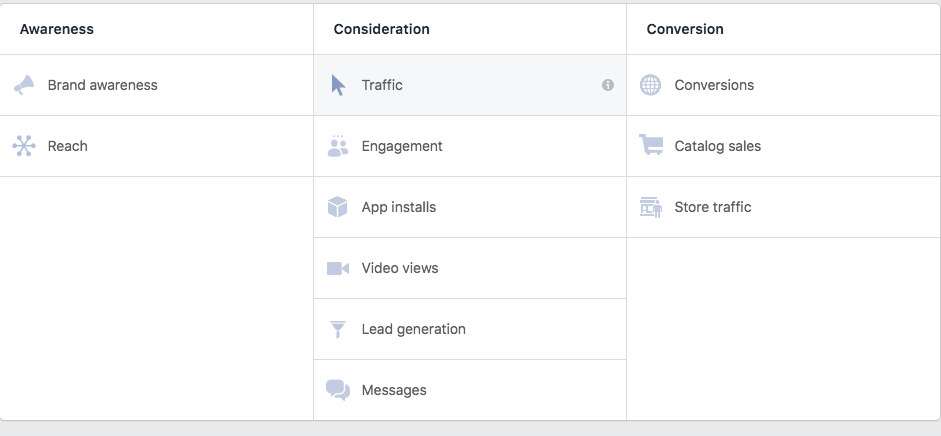Pick the Engagement objective text

pos(402,146)
